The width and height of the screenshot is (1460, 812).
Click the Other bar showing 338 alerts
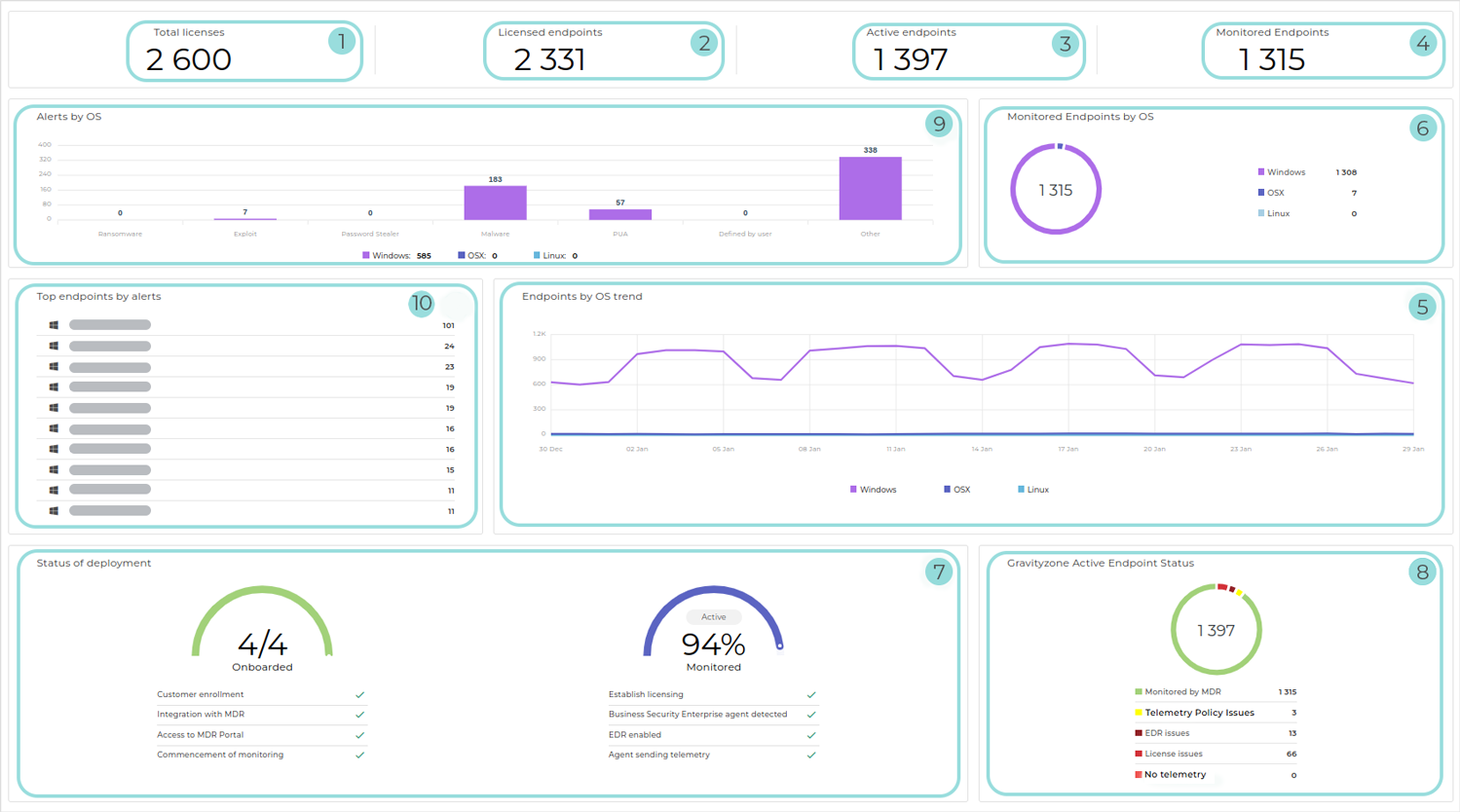pyautogui.click(x=870, y=188)
